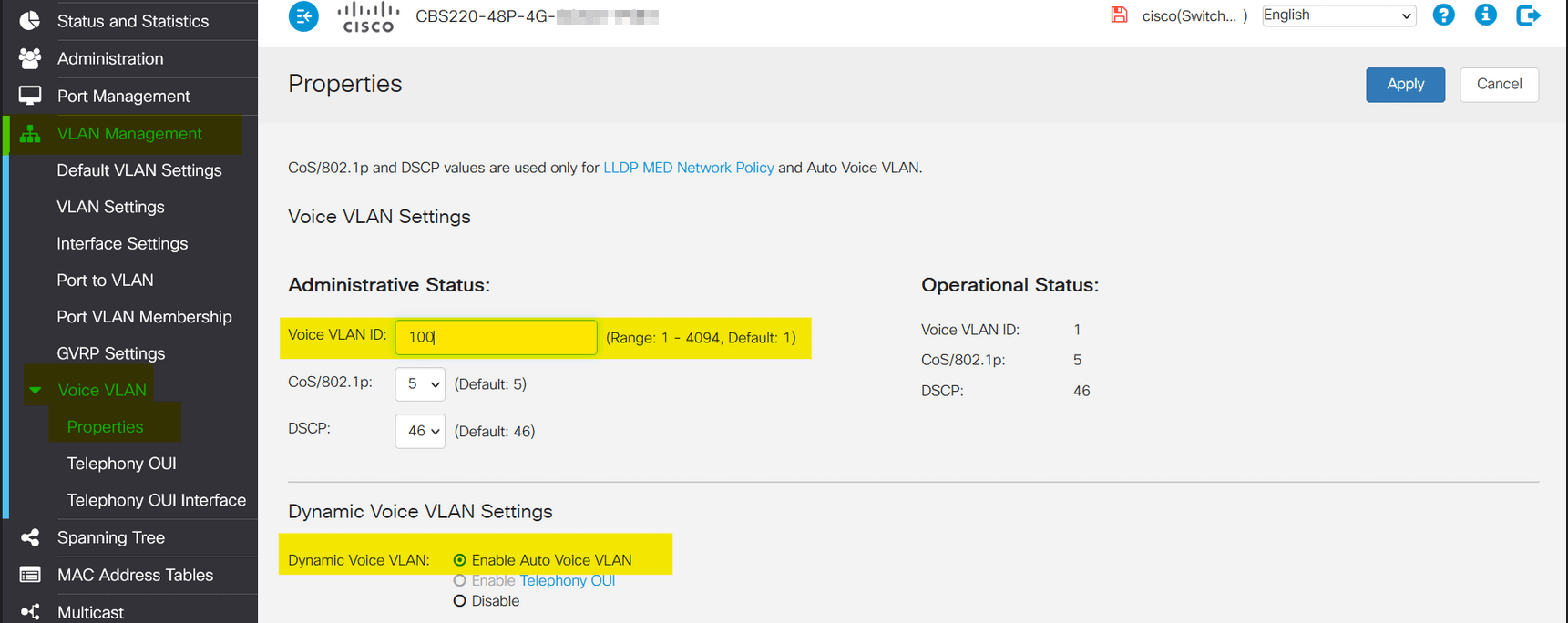Select the Disable radio button
The height and width of the screenshot is (623, 1568).
point(460,601)
